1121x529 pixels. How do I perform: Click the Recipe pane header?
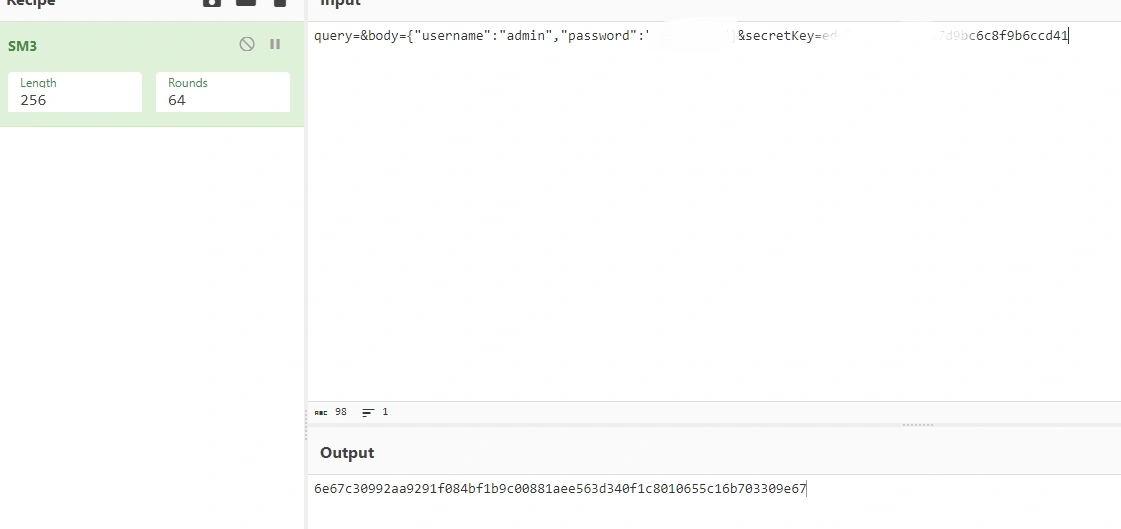coord(31,4)
